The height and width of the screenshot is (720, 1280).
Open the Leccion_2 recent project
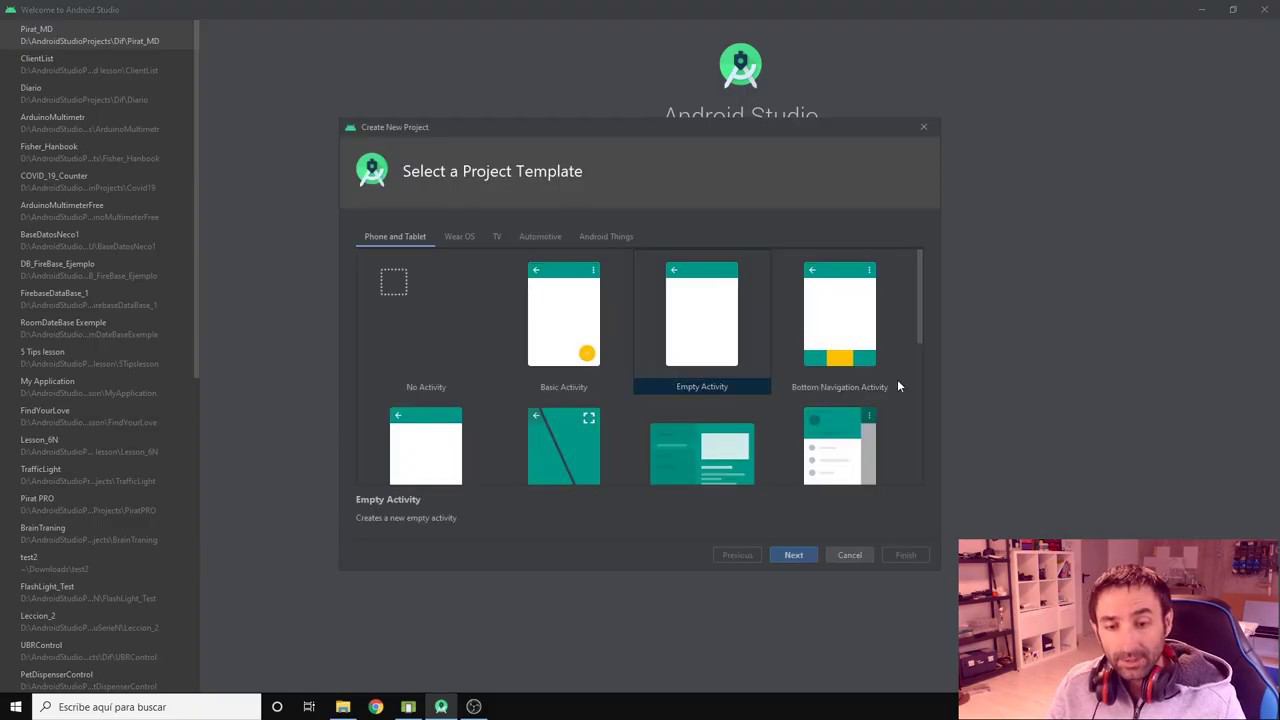(x=97, y=621)
